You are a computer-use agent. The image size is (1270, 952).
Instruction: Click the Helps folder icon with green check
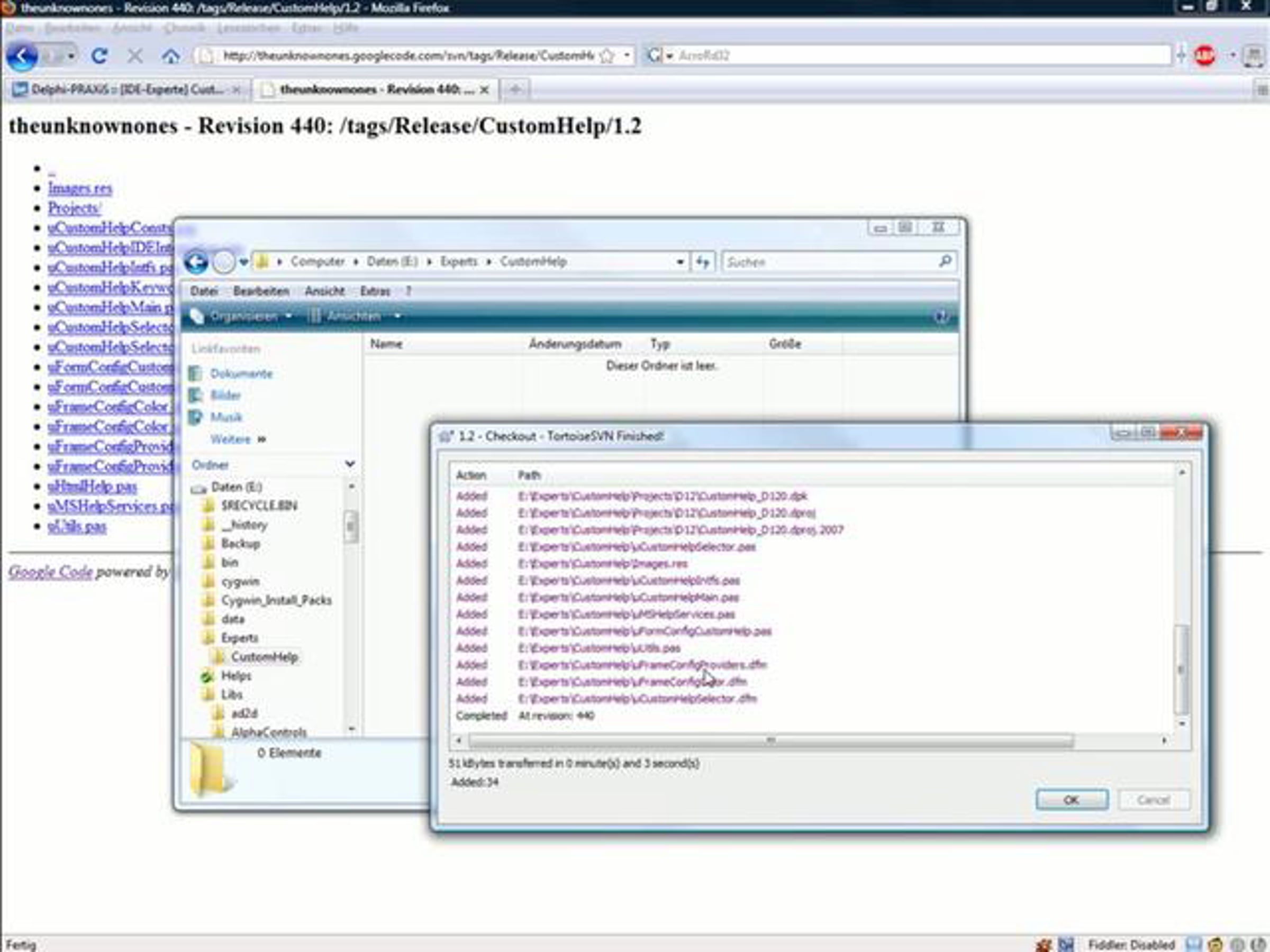pos(208,676)
